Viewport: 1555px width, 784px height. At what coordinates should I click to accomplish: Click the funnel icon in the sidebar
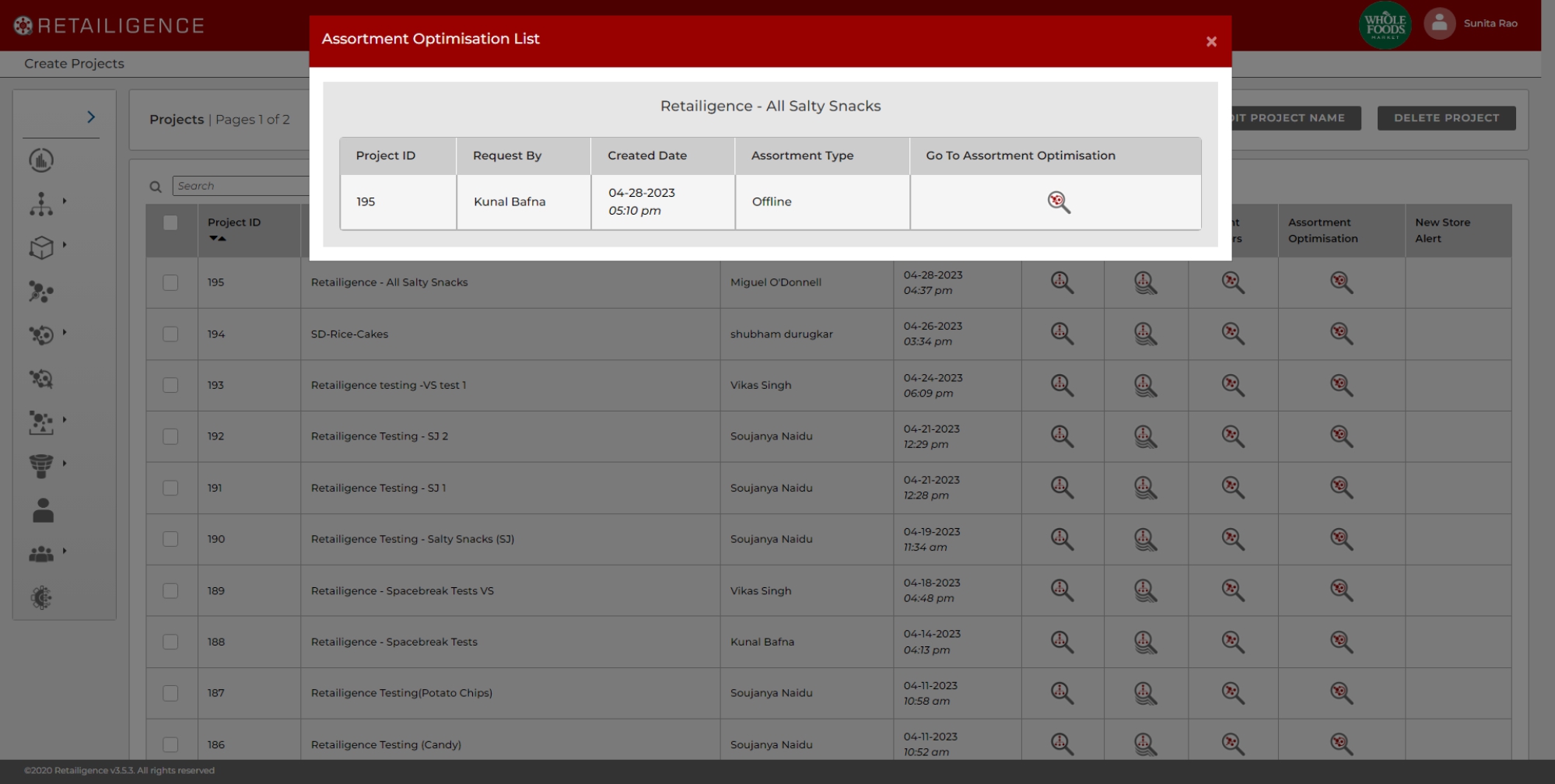[x=41, y=466]
